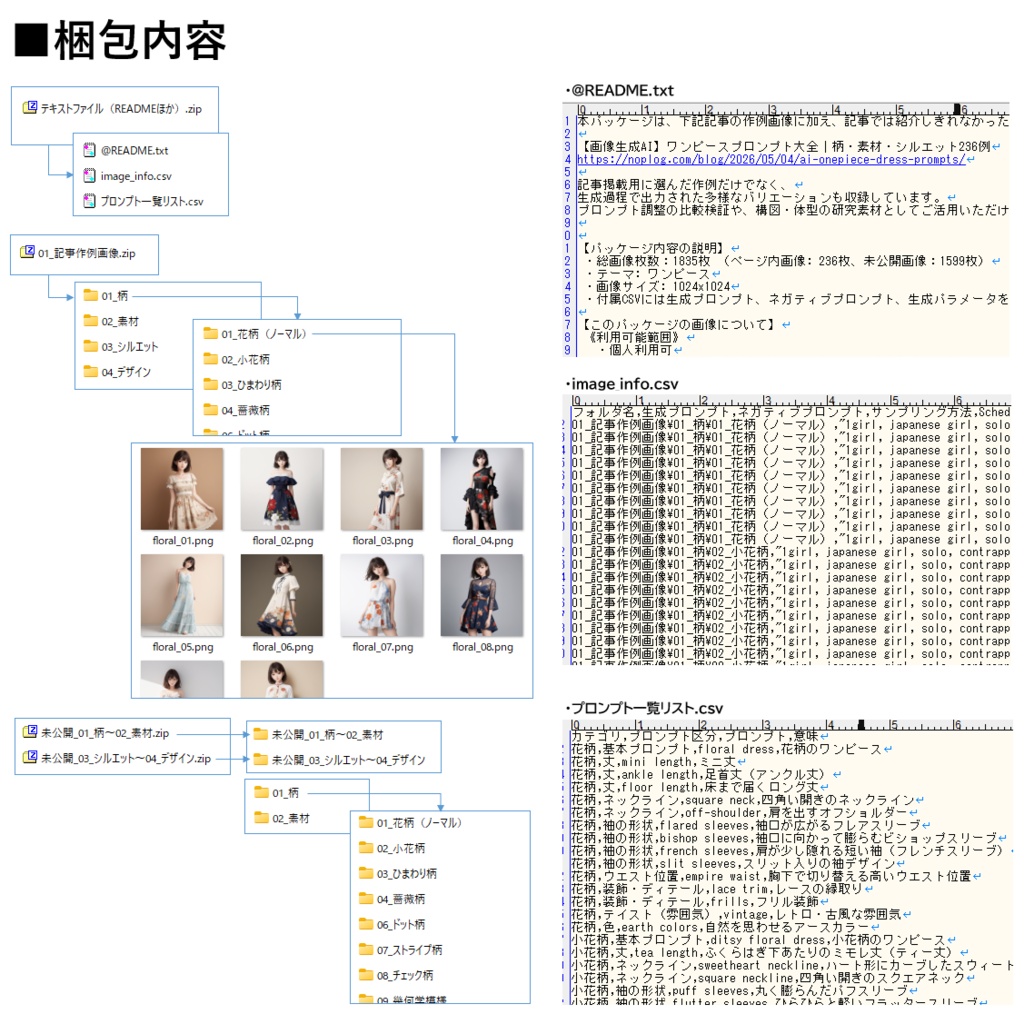Select the floral_01.png thumbnail
Image resolution: width=1024 pixels, height=1024 pixels.
pyautogui.click(x=182, y=488)
